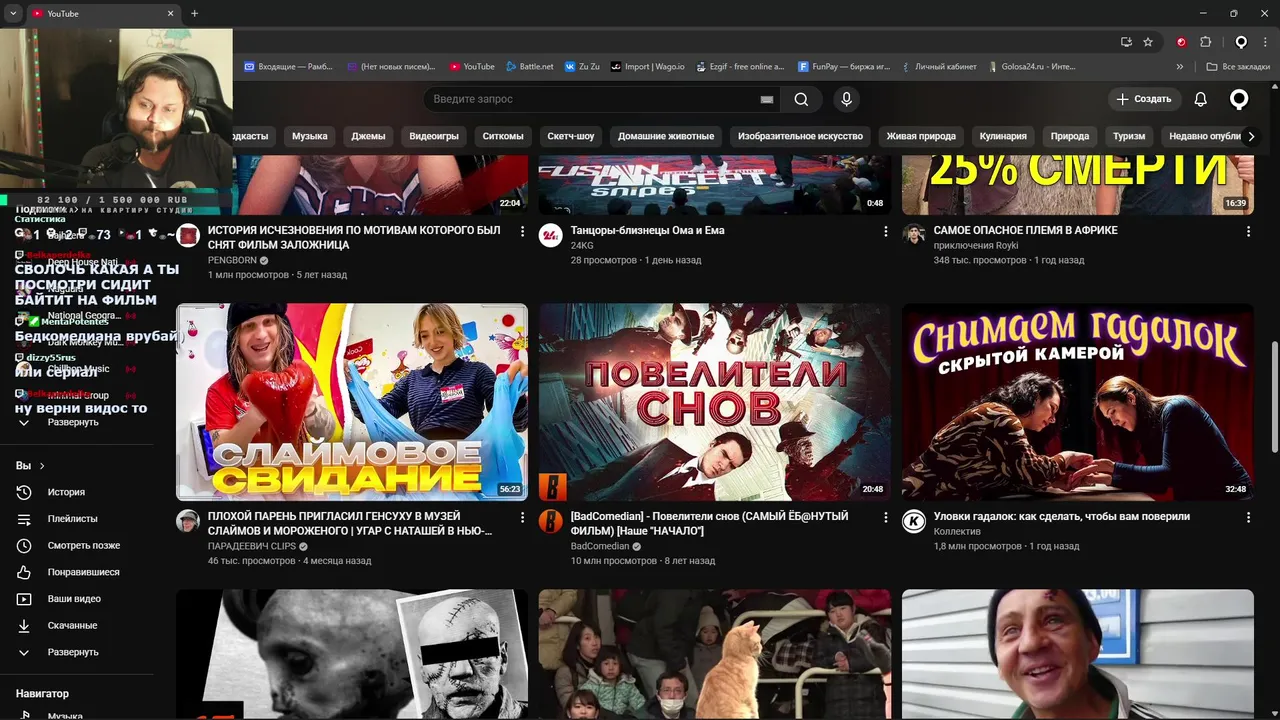The height and width of the screenshot is (720, 1280).
Task: Select the Ситкомы category chip
Action: (x=503, y=136)
